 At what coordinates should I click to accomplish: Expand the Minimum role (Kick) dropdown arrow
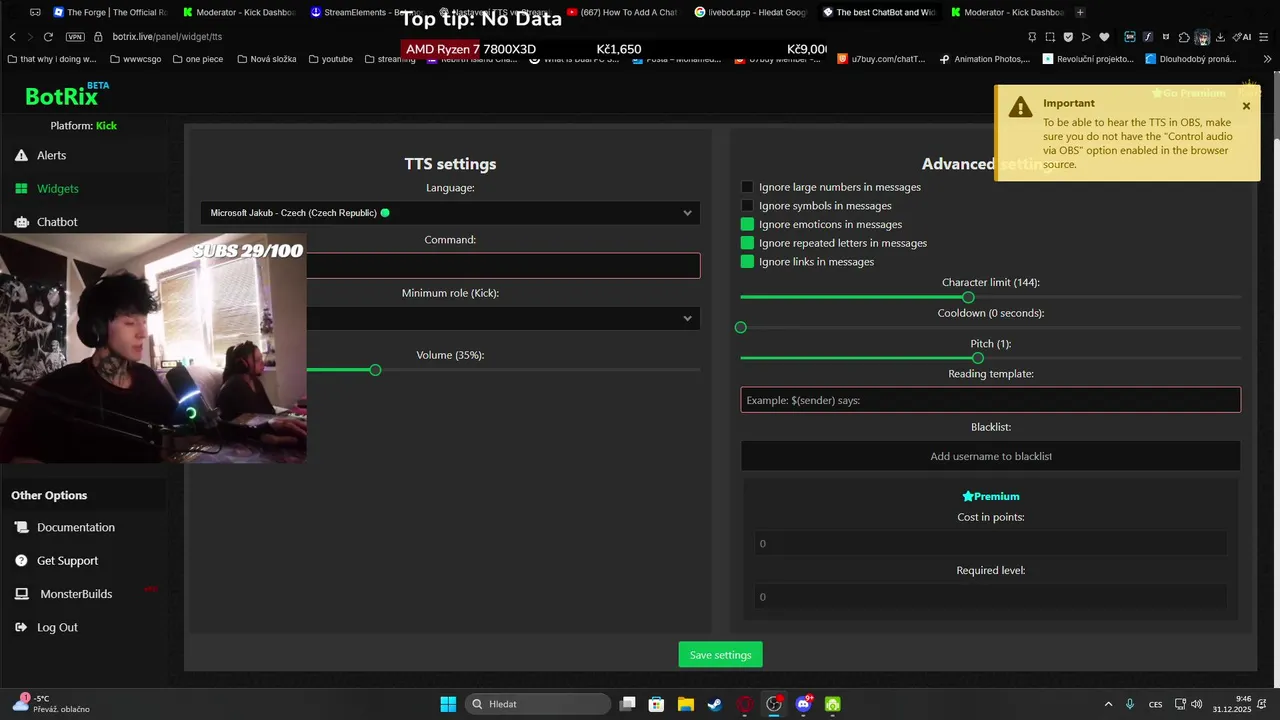pyautogui.click(x=687, y=318)
